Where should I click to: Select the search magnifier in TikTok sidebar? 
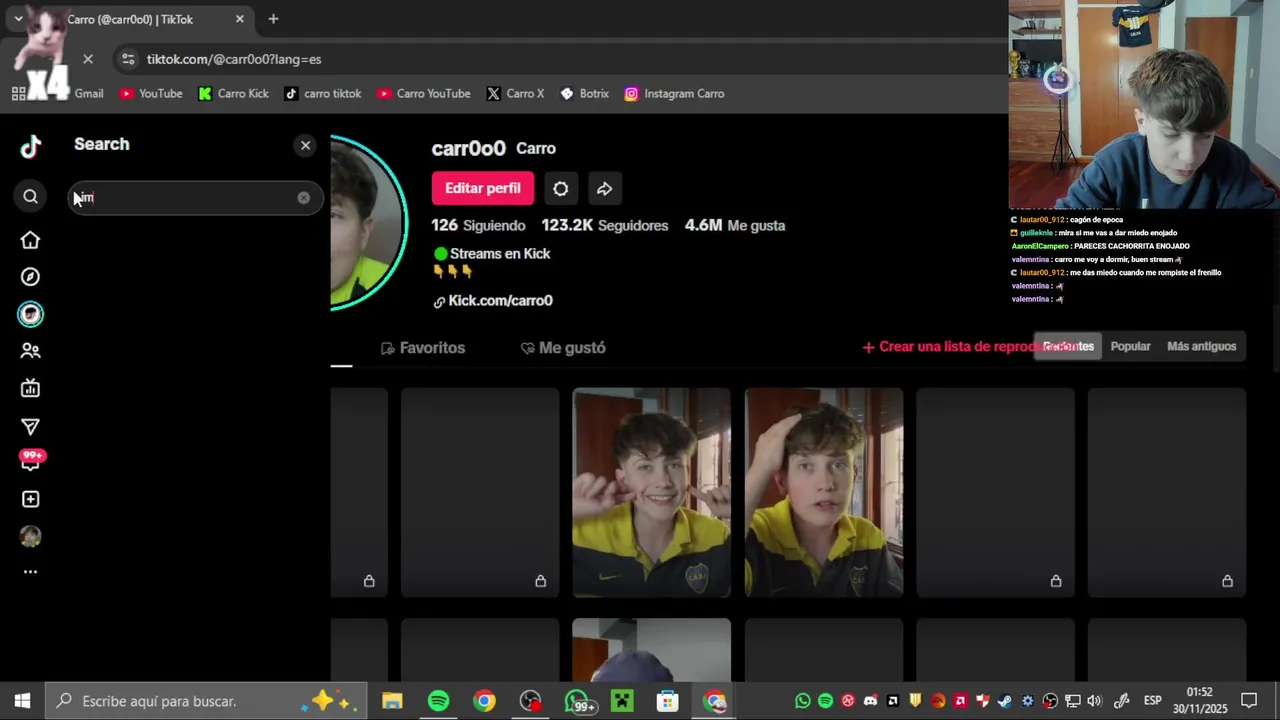pos(30,197)
